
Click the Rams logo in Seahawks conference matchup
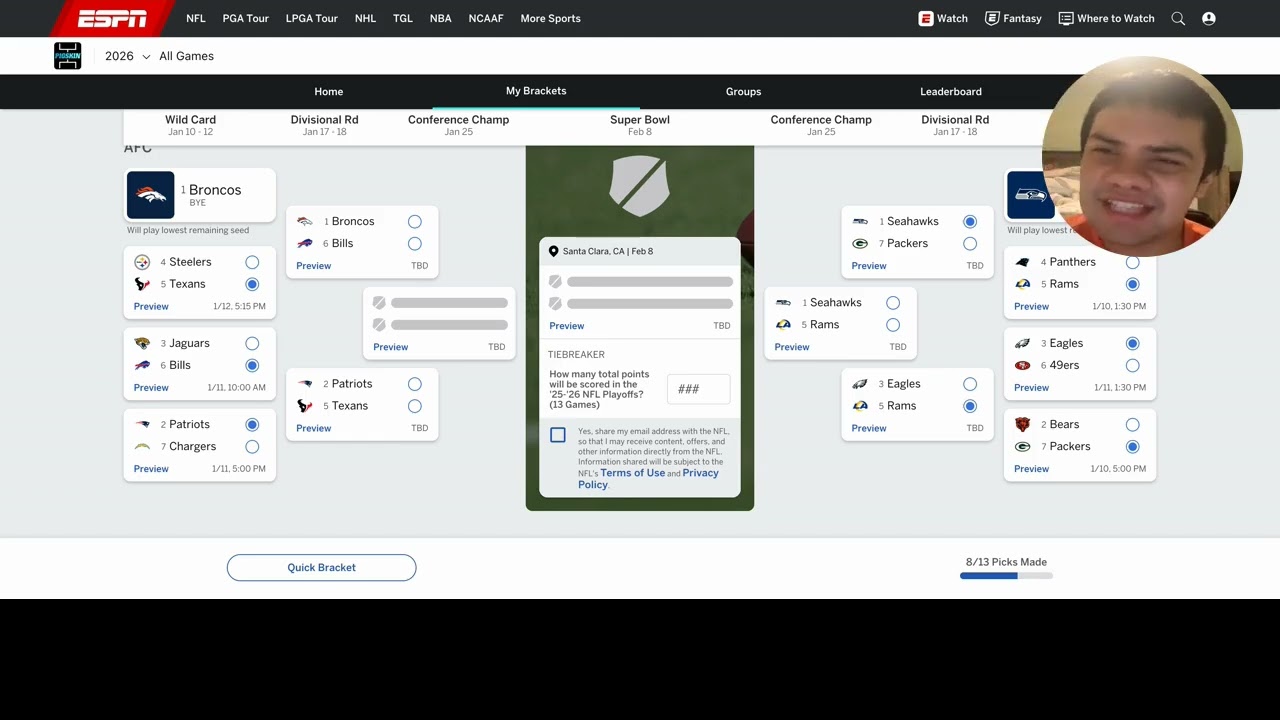(x=783, y=324)
